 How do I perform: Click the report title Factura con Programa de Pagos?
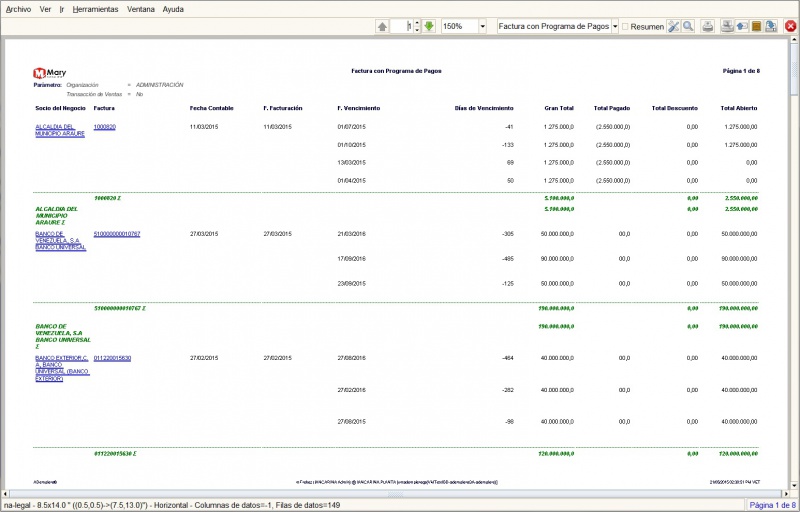coord(396,71)
